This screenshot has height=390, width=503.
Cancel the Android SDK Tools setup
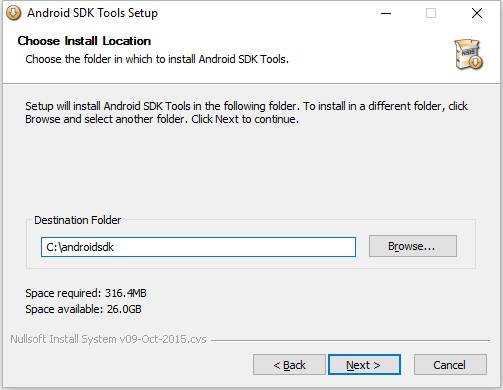(x=450, y=365)
